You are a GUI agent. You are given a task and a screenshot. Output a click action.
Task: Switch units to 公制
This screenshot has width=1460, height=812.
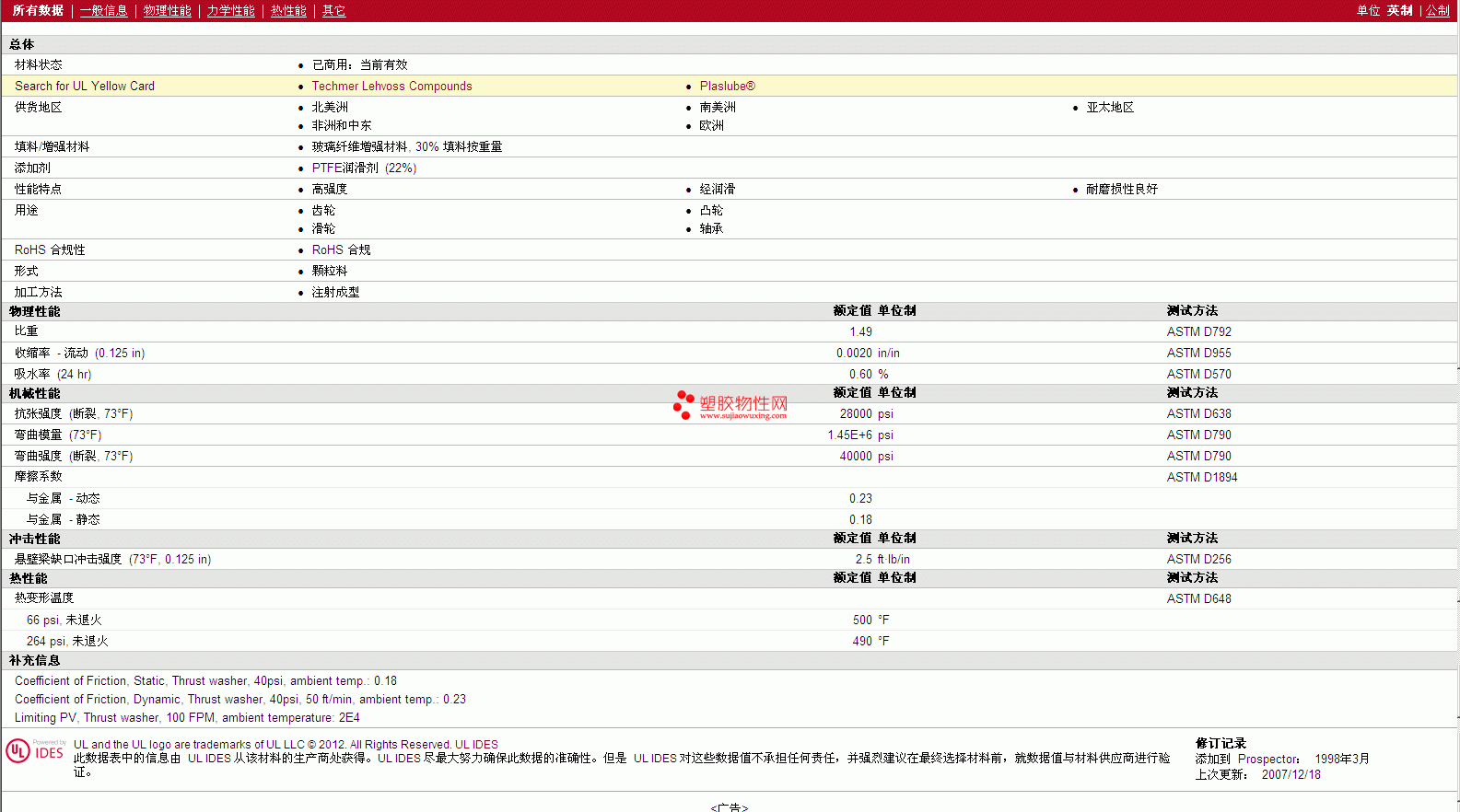click(x=1438, y=11)
